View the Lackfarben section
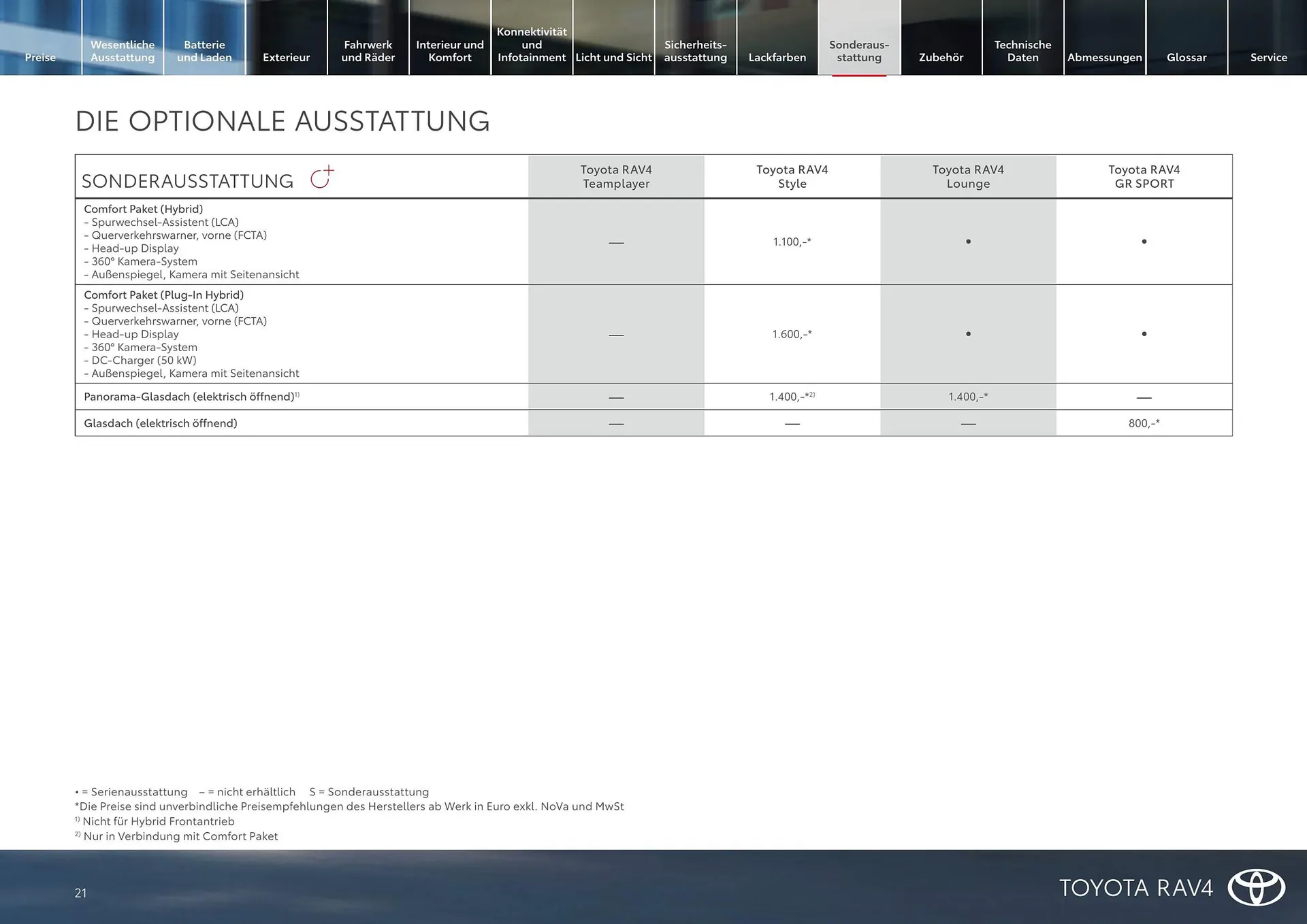 (x=777, y=57)
